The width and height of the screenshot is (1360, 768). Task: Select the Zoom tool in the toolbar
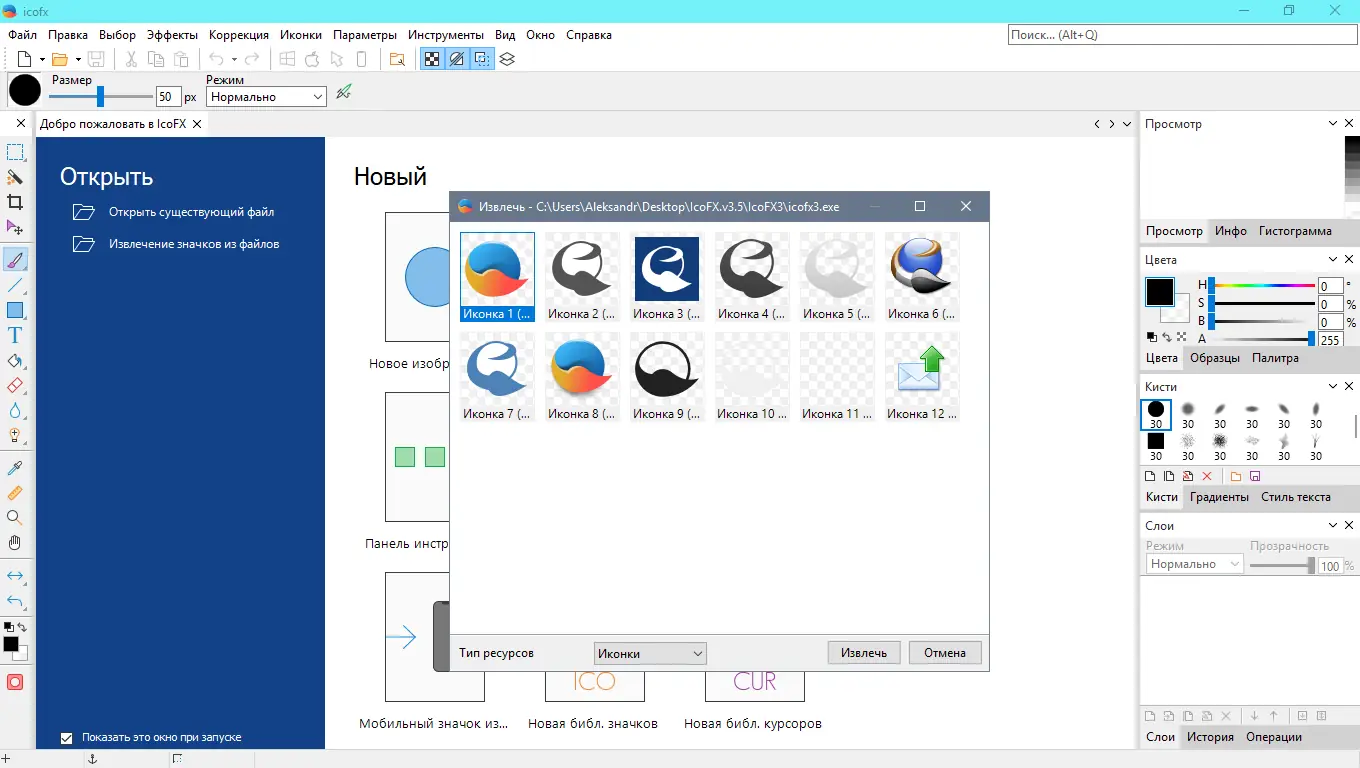coord(15,517)
